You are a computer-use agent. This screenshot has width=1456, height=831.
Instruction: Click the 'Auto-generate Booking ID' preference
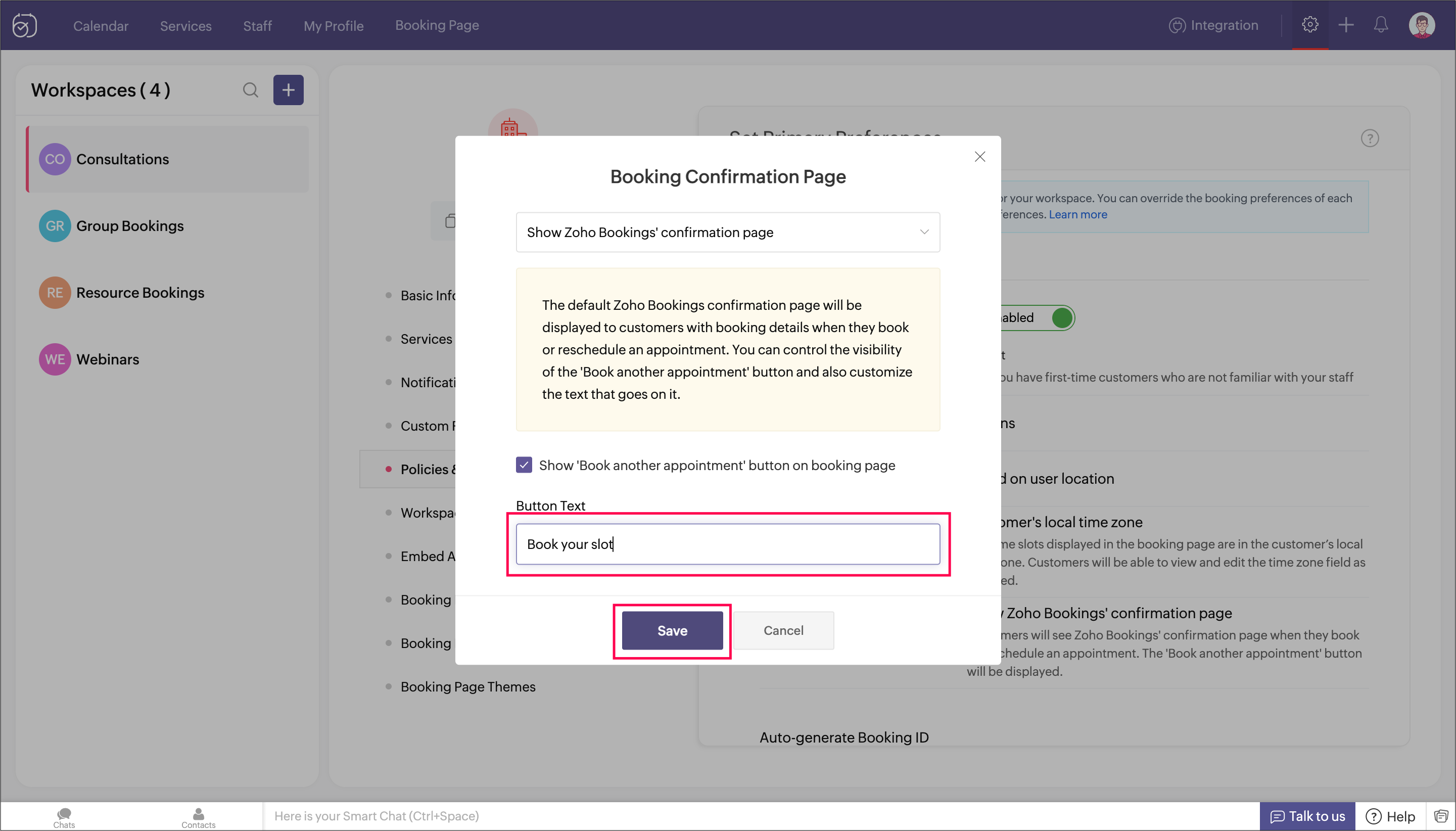click(844, 737)
